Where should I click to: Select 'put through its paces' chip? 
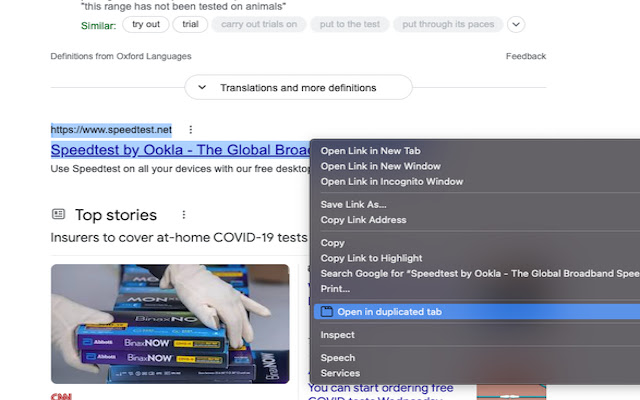point(448,24)
